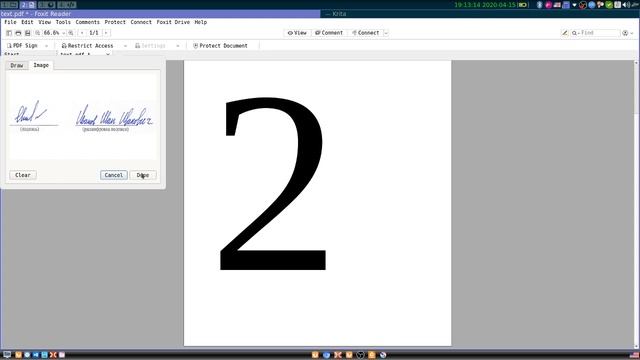Click the US flag keyboard layout tray icon
The image size is (640, 360).
[557, 5]
